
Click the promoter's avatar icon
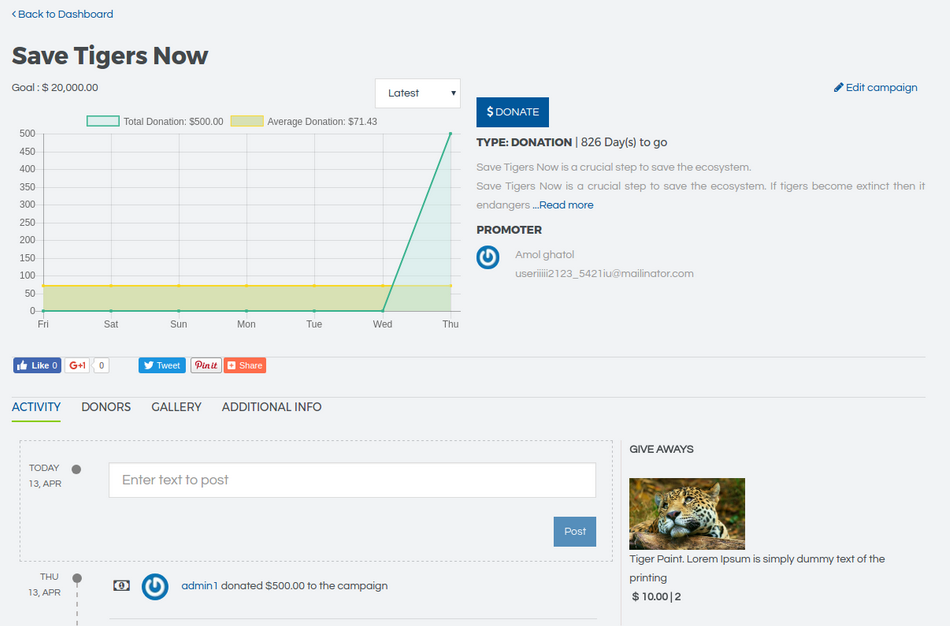(488, 258)
